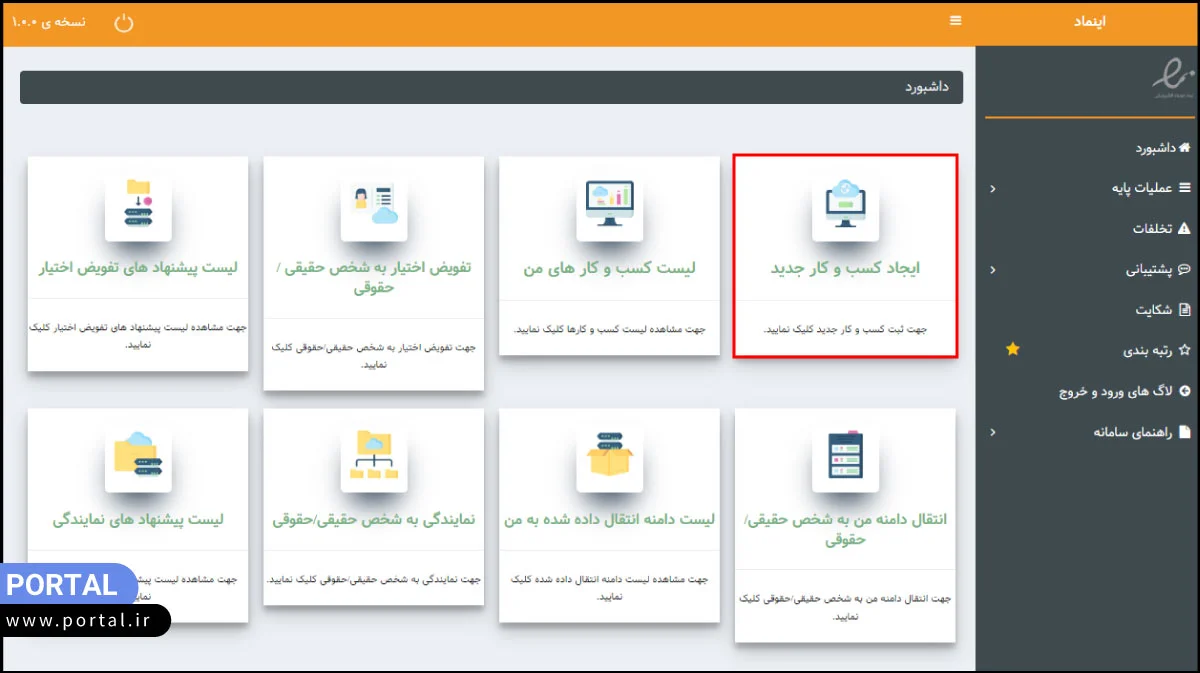Click the folder icon above 'لیست پیشنهاد های تفویض اختیار'
The height and width of the screenshot is (673, 1200).
click(x=137, y=205)
